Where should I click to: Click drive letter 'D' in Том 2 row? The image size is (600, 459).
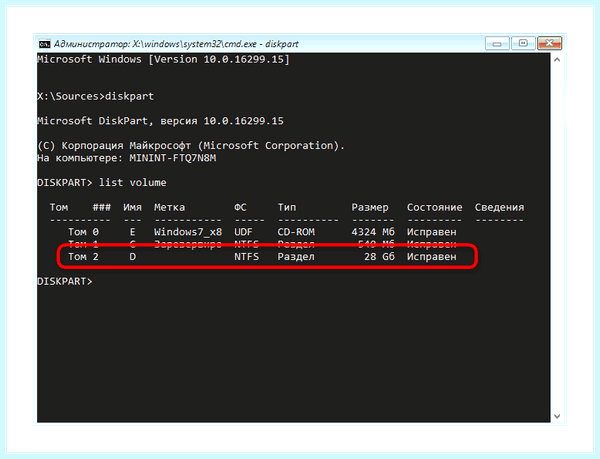tap(132, 257)
